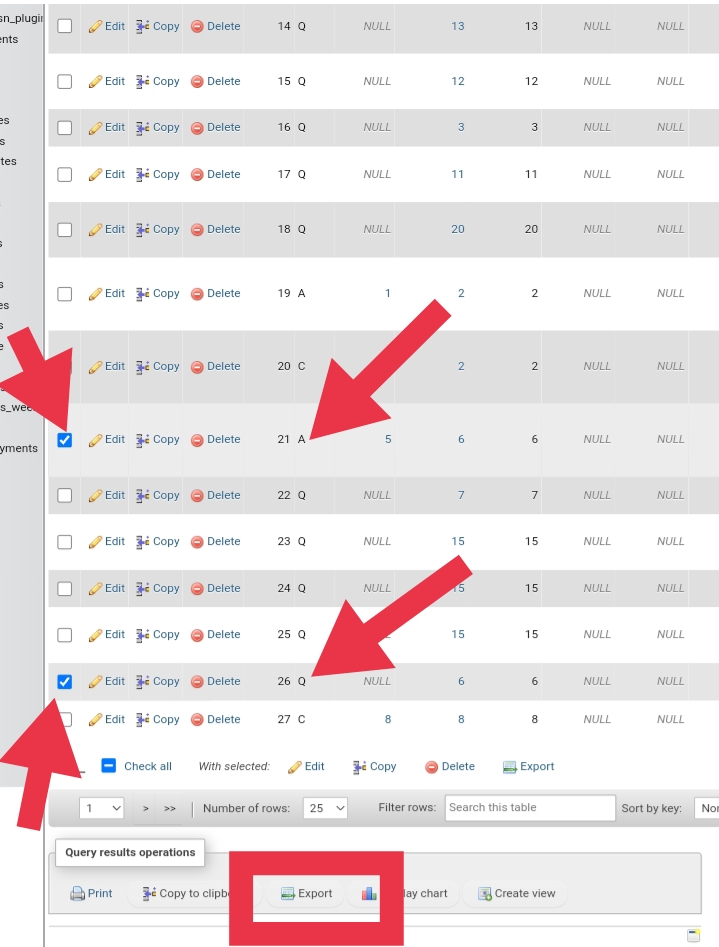Uncheck the checkbox for row 21
The width and height of the screenshot is (719, 947).
65,440
